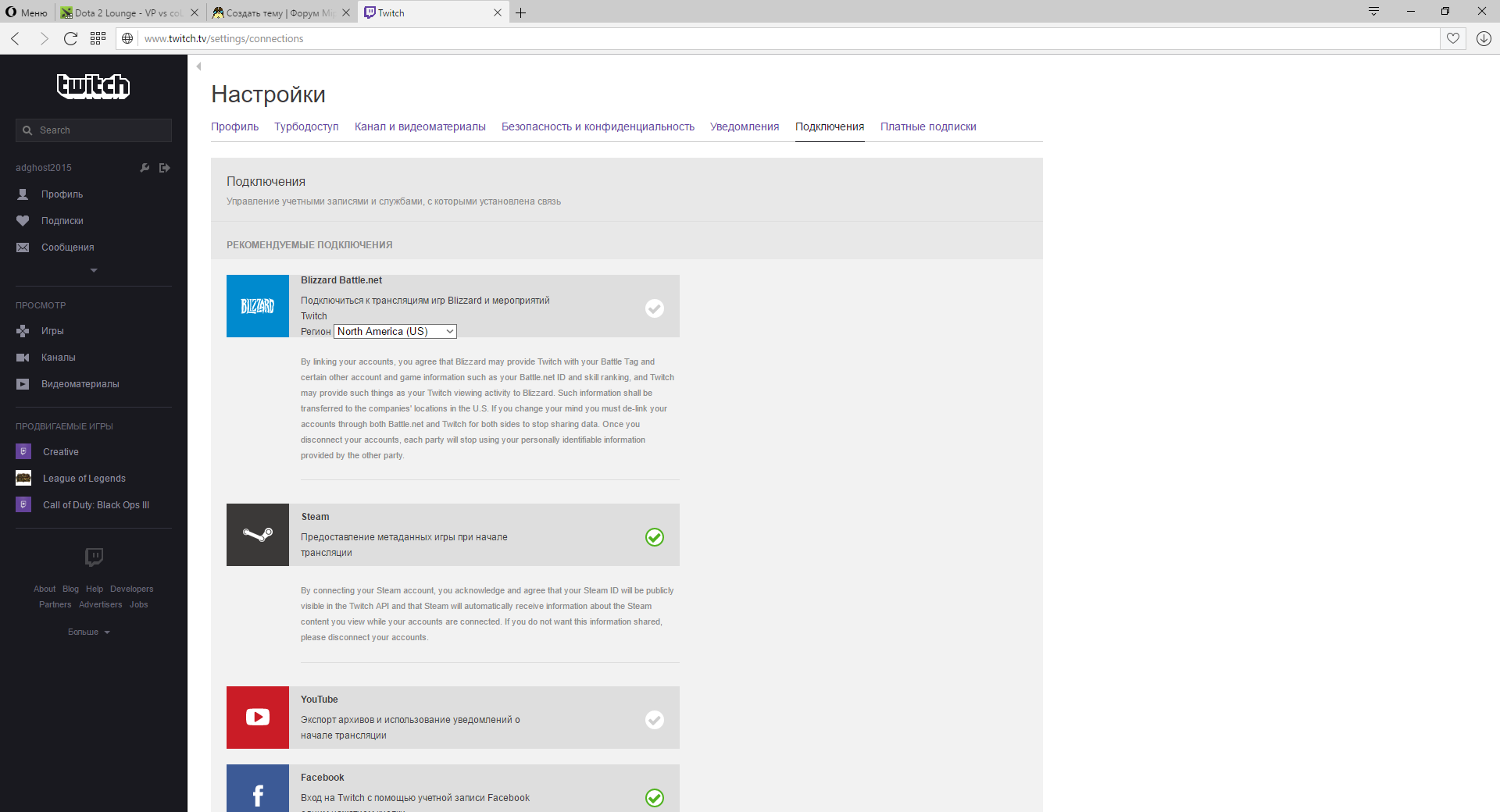Expand the sidebar user menu arrow
Image resolution: width=1500 pixels, height=812 pixels.
[x=94, y=270]
